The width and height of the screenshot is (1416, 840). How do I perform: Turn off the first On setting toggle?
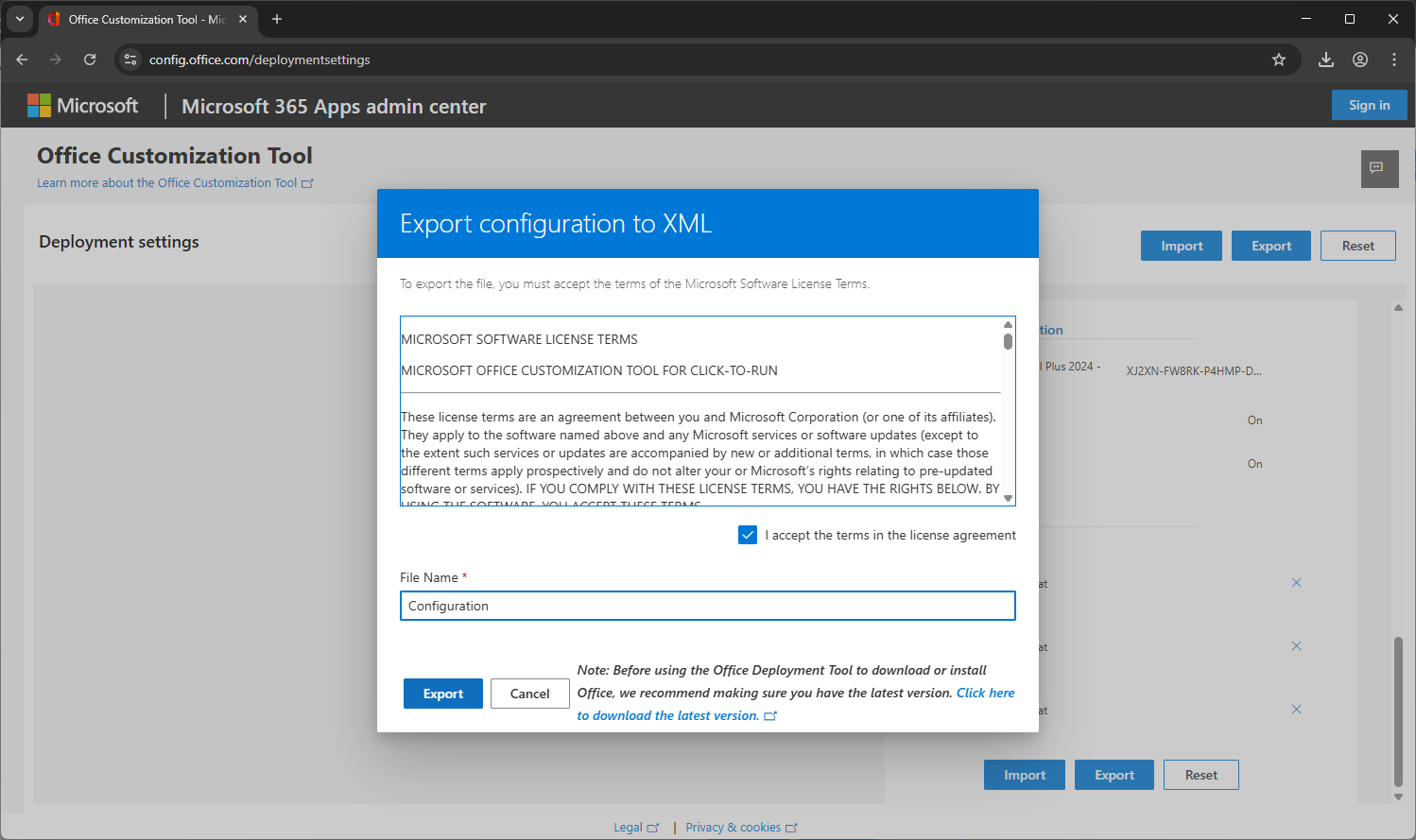[1254, 420]
